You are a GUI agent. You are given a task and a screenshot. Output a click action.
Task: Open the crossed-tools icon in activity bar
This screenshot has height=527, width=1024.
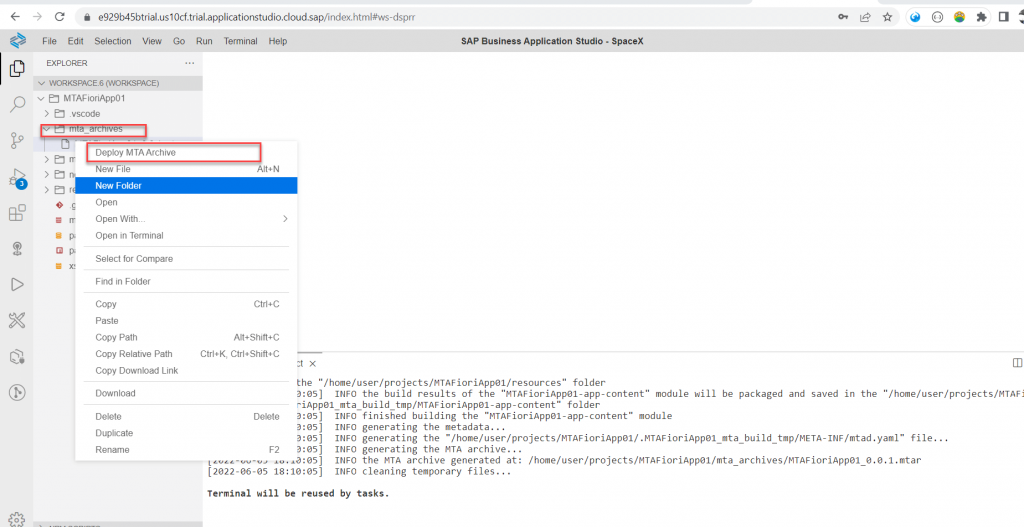click(18, 320)
